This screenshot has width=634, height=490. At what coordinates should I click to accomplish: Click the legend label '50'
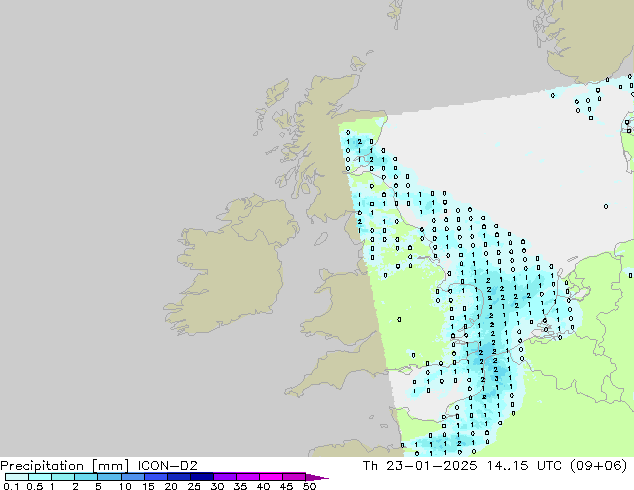309,486
